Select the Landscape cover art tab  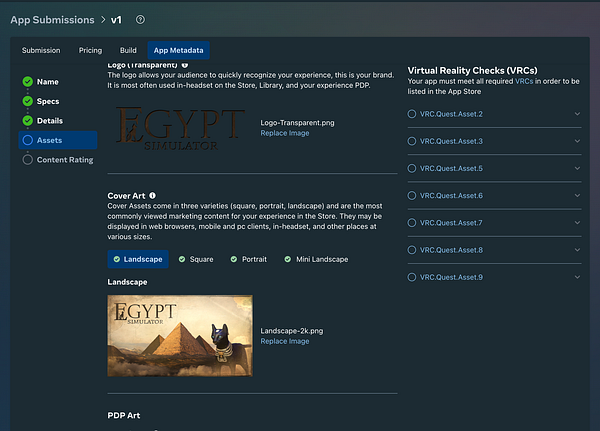138,259
